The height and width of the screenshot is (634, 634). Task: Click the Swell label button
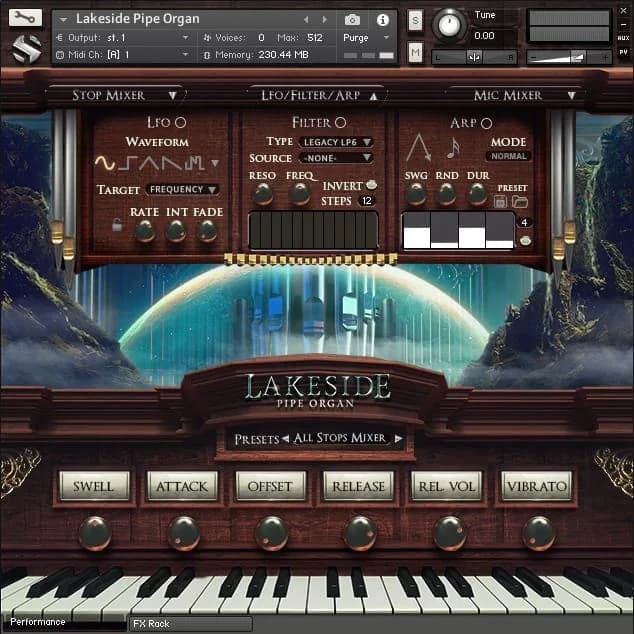(94, 486)
